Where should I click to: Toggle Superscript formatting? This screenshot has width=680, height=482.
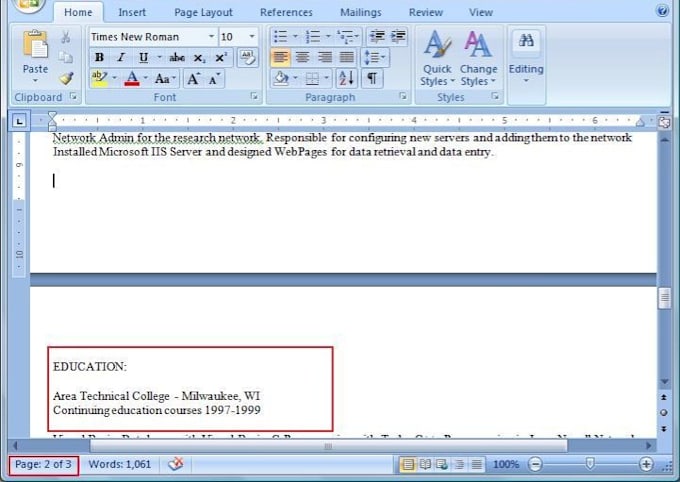point(221,57)
